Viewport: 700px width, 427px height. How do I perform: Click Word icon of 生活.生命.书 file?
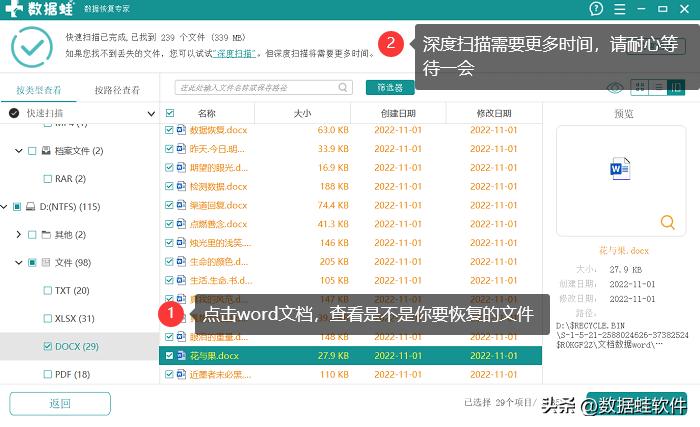[x=181, y=280]
